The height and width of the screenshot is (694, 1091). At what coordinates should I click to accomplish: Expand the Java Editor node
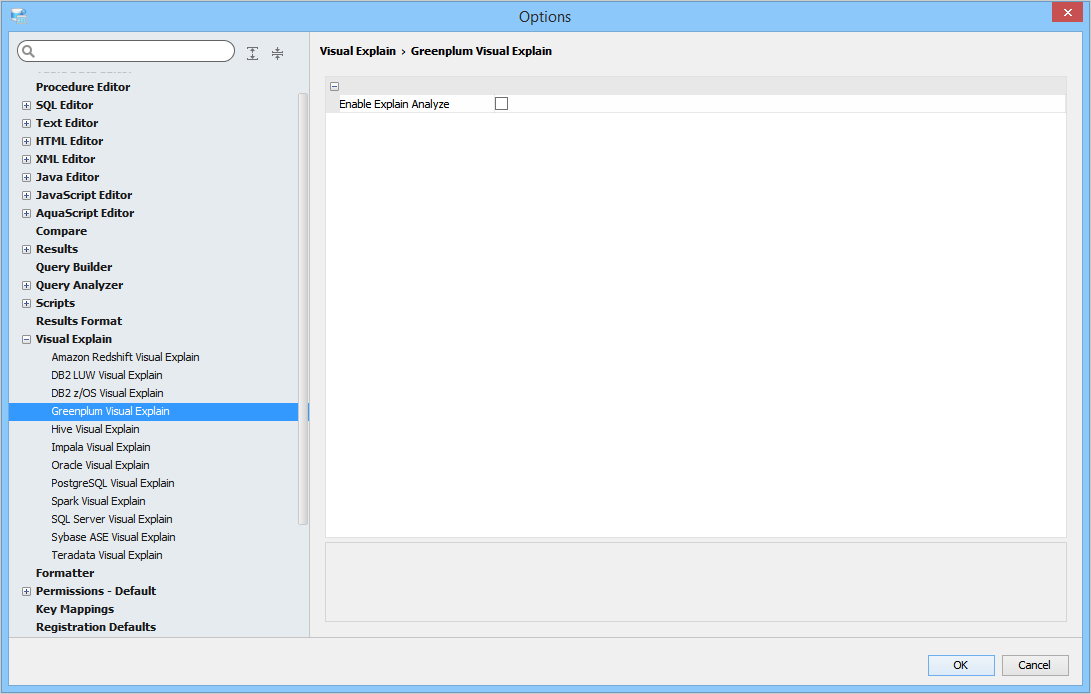[x=26, y=178]
